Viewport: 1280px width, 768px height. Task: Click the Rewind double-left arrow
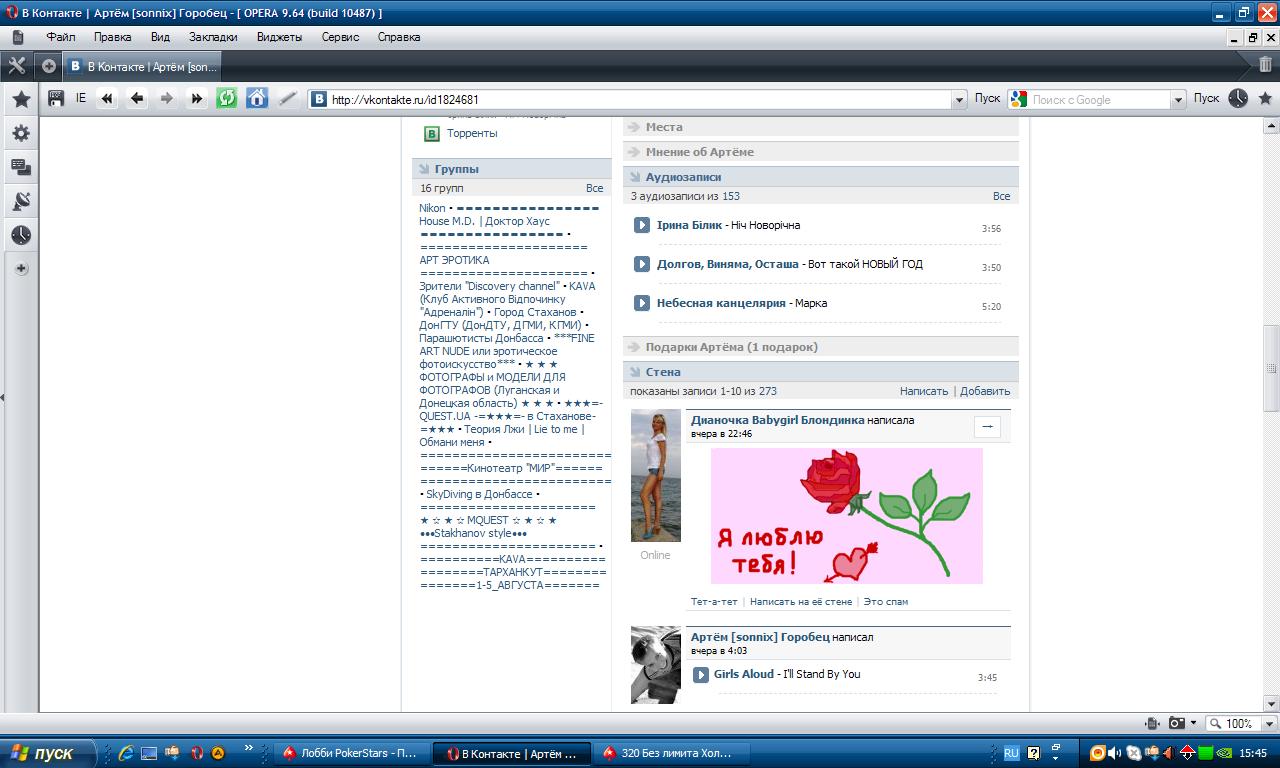pos(107,98)
